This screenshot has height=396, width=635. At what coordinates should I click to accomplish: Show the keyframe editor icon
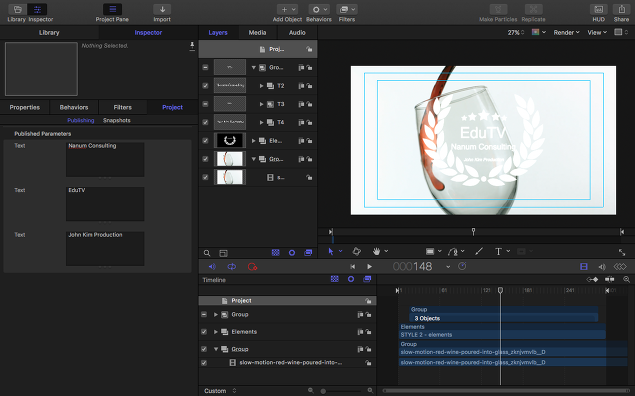pyautogui.click(x=620, y=266)
